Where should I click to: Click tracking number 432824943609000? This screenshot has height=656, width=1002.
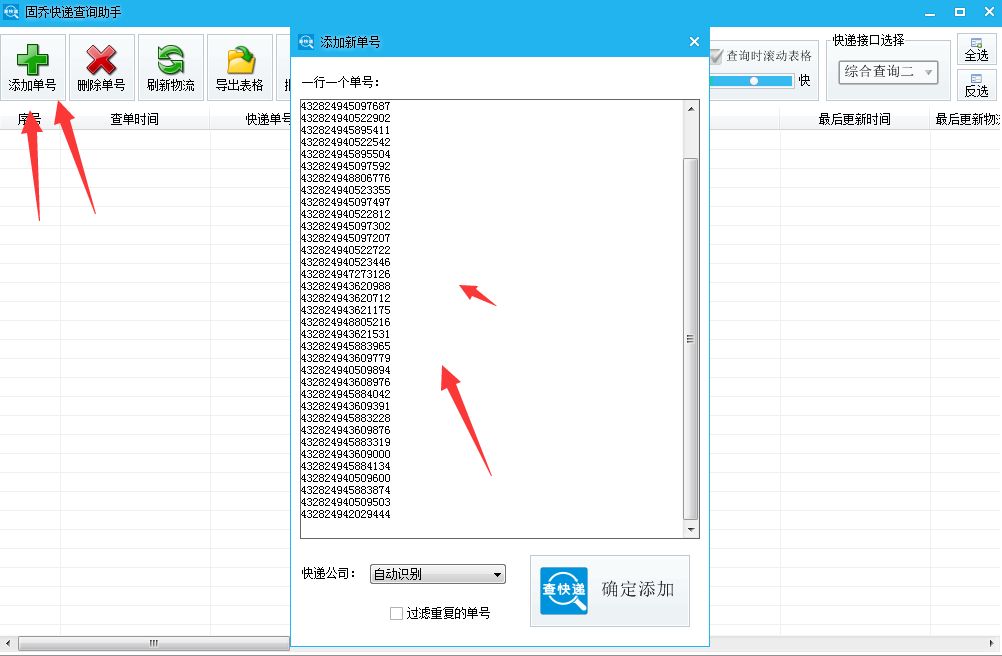(x=346, y=454)
